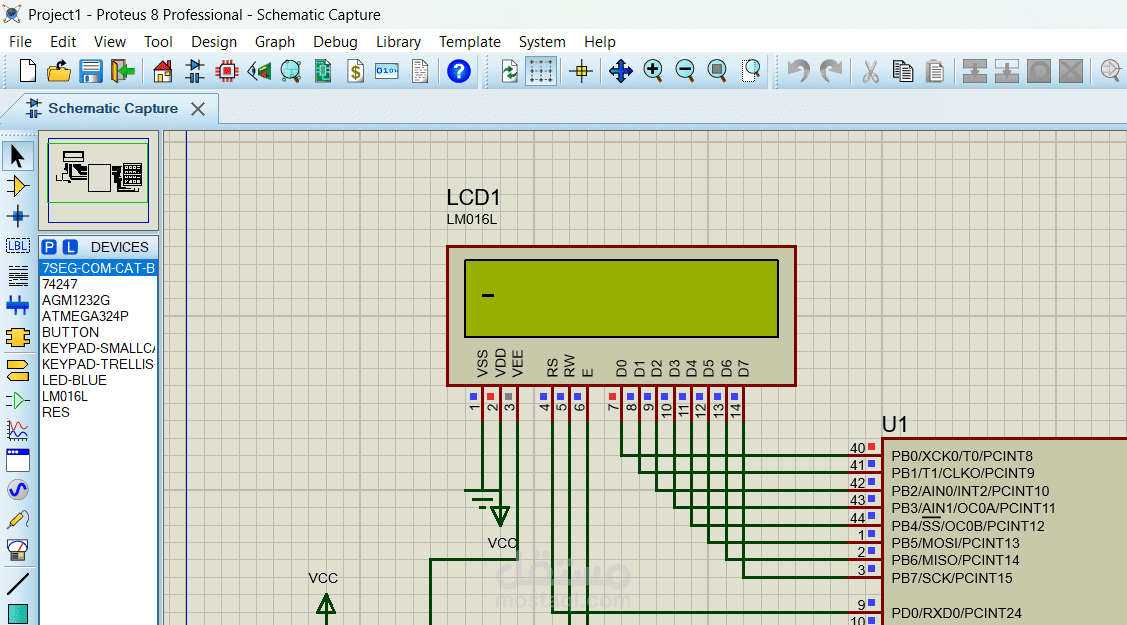Image resolution: width=1127 pixels, height=625 pixels.
Task: Open the Source Code icon
Action: point(387,71)
